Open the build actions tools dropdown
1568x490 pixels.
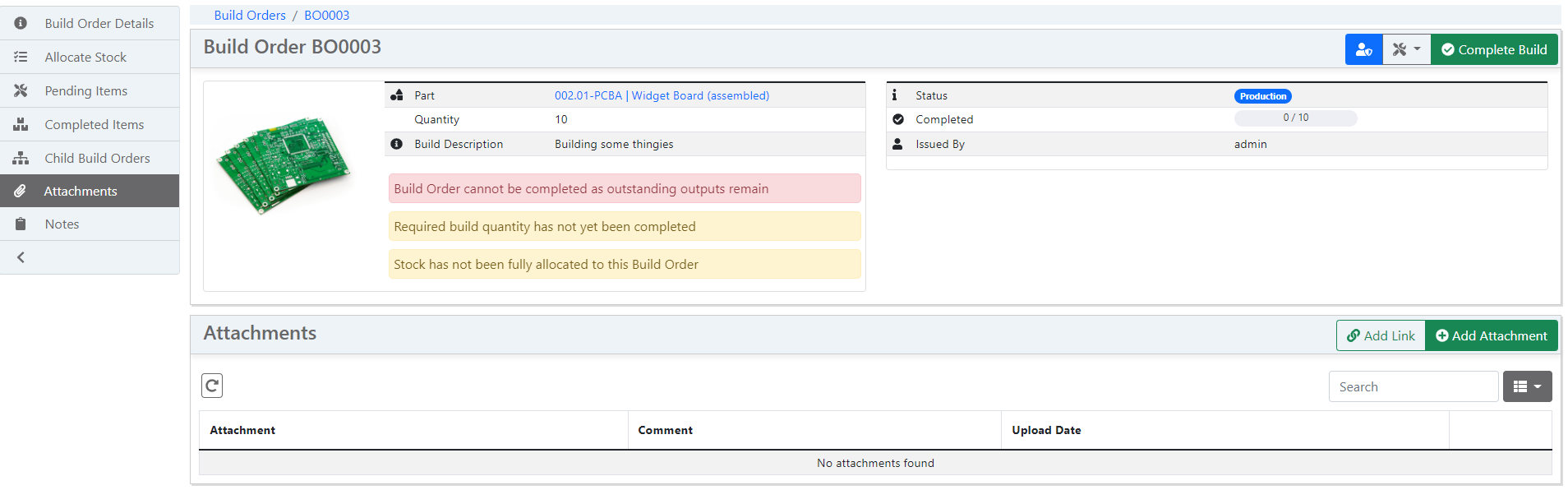[x=1406, y=49]
